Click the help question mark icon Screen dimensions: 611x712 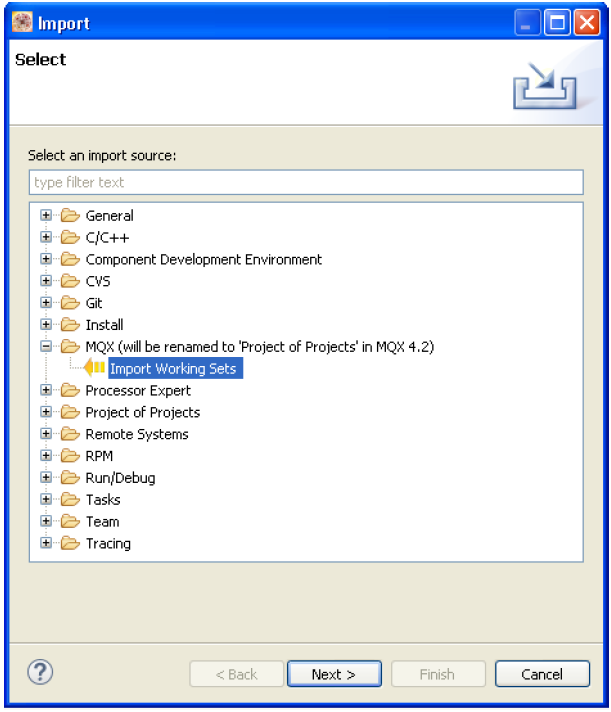42,672
